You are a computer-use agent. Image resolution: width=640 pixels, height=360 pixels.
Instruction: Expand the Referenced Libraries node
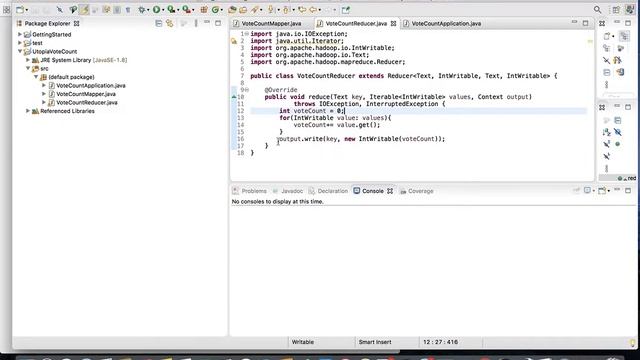pyautogui.click(x=28, y=111)
